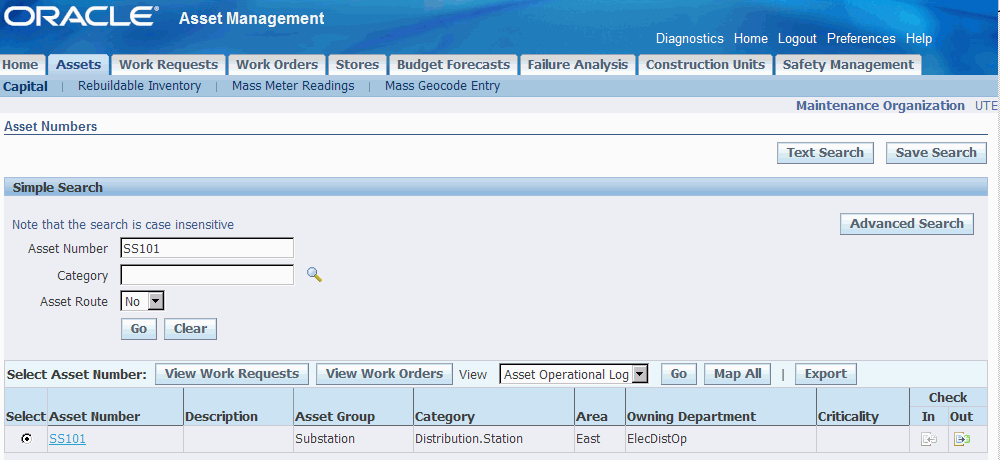Click the Owning Department column header
1000x460 pixels.
click(691, 417)
